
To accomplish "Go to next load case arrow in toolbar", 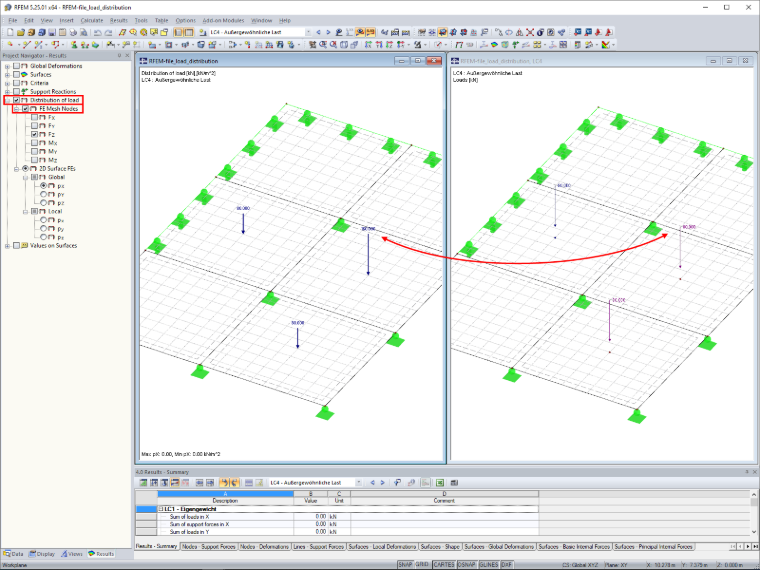I will (328, 32).
